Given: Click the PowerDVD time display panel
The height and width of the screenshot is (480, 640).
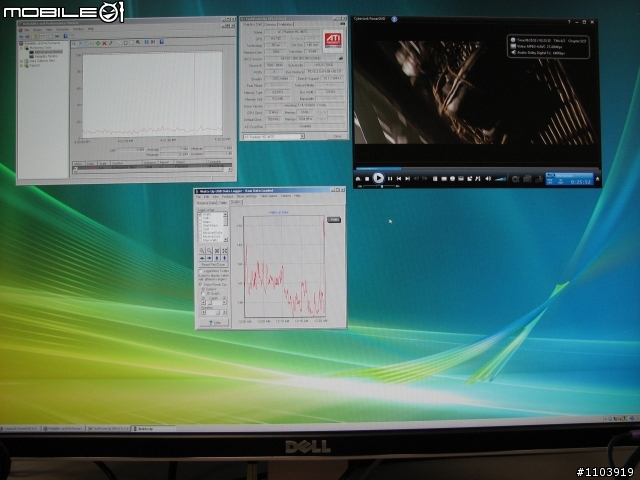Looking at the screenshot, I should pyautogui.click(x=569, y=178).
